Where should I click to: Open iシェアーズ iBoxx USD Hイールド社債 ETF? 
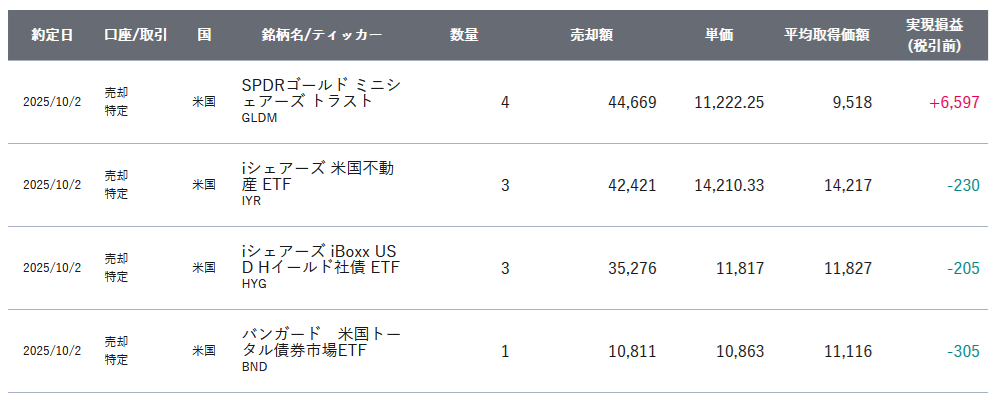[320, 259]
